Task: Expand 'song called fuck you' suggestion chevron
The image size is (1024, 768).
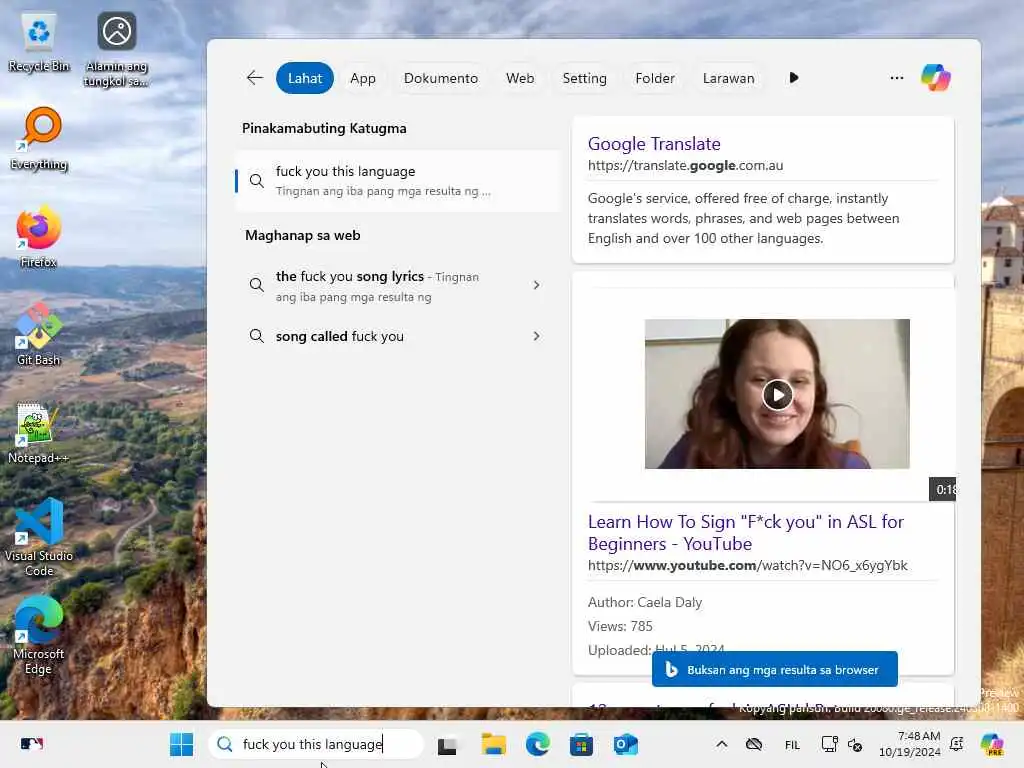Action: (536, 336)
